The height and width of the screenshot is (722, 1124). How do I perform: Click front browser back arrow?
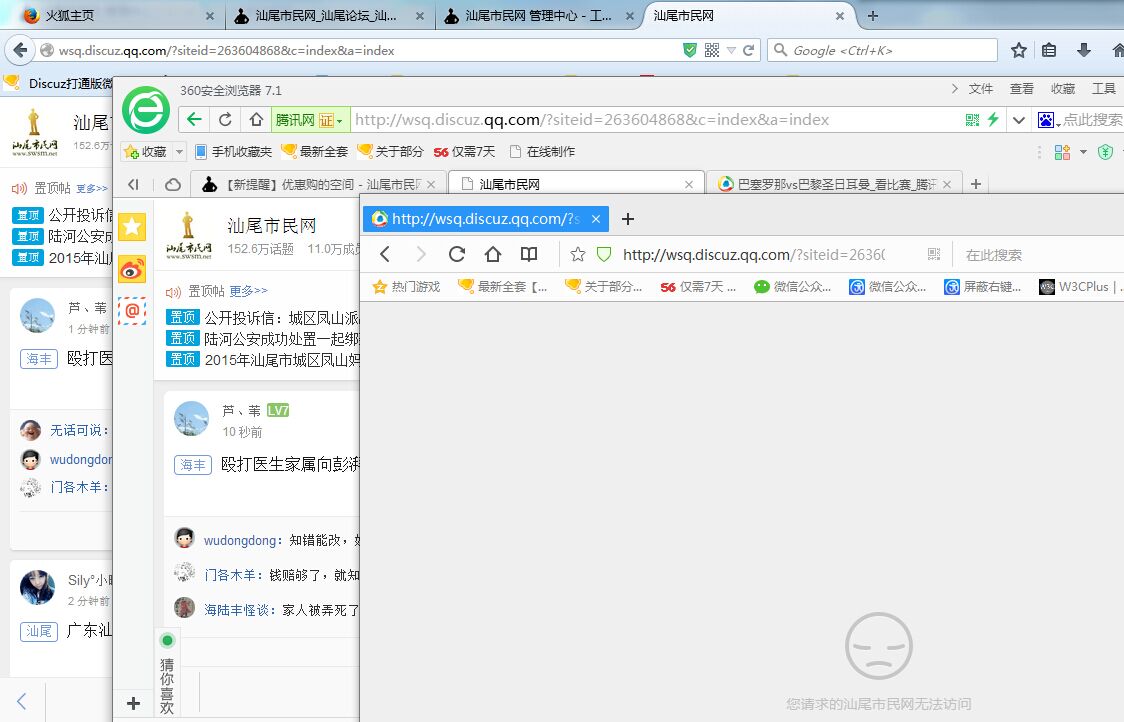[x=385, y=255]
